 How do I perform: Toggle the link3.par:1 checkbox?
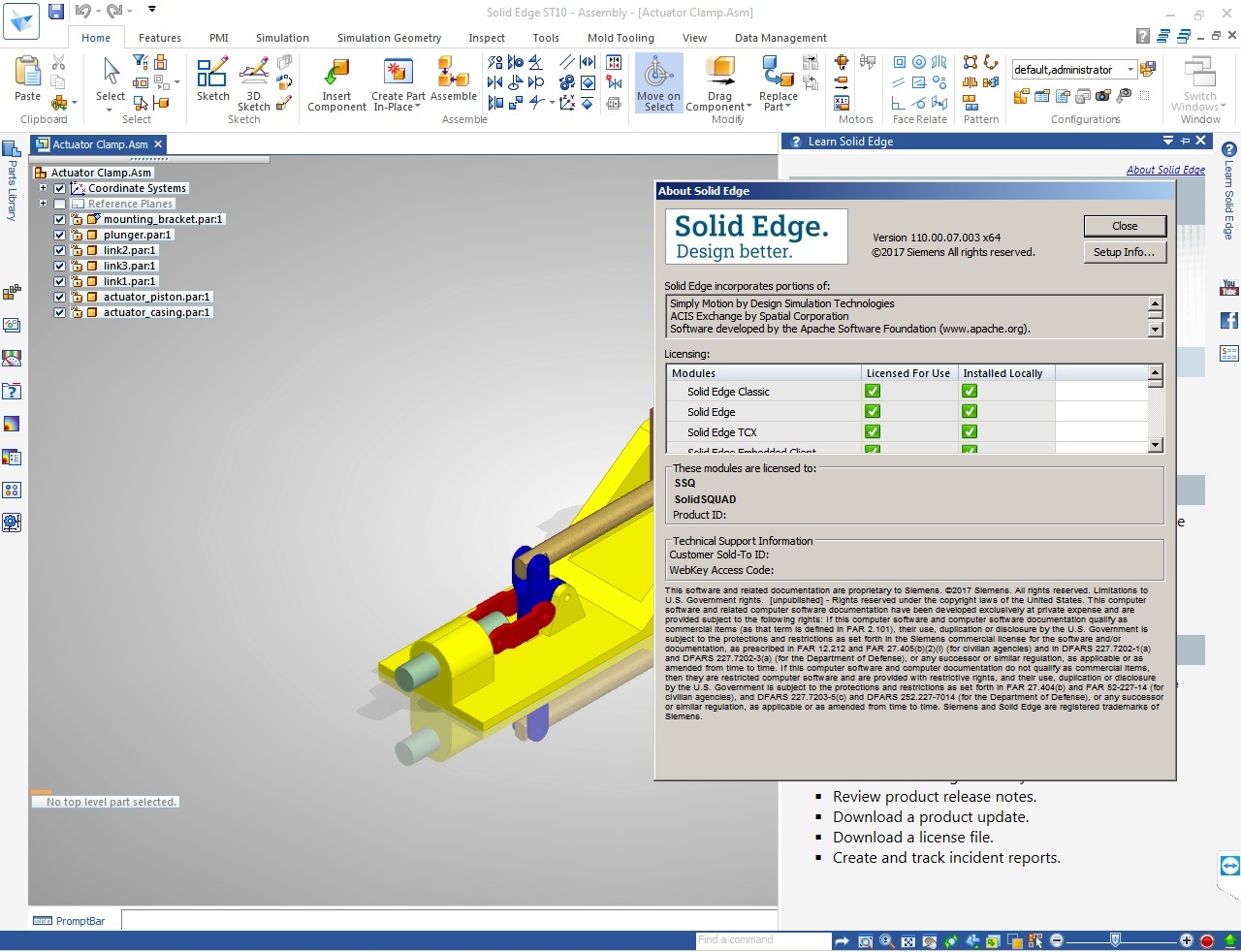[x=59, y=266]
